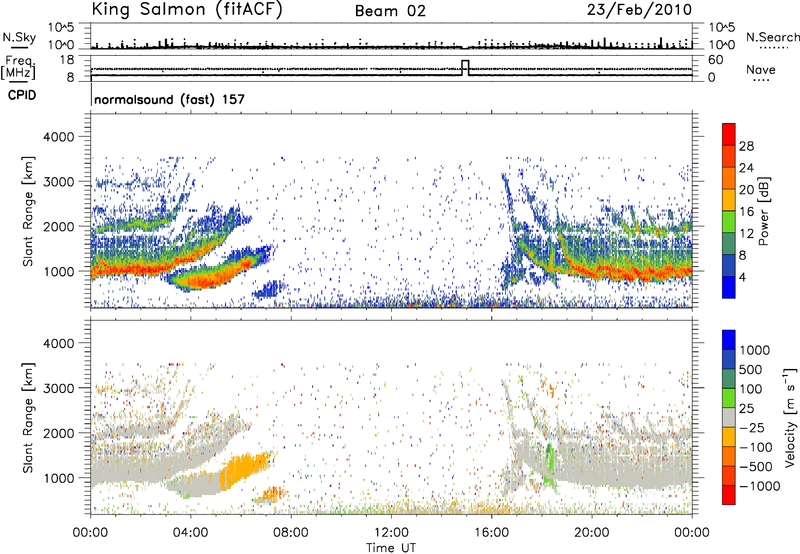800x554 pixels.
Task: Click the frequency axis value '18'
Action: (x=67, y=60)
